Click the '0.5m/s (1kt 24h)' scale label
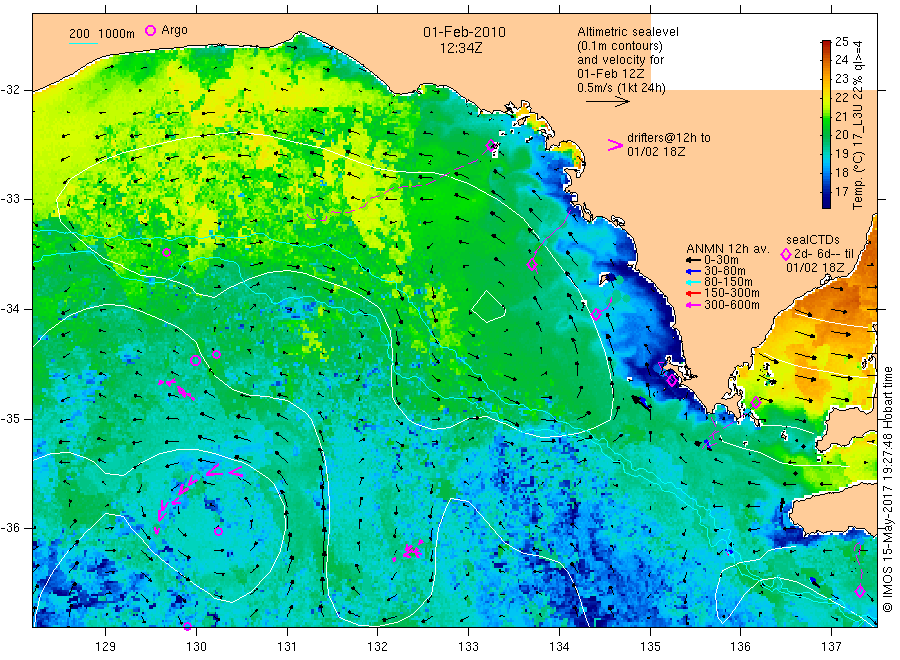The height and width of the screenshot is (660, 900). 621,88
